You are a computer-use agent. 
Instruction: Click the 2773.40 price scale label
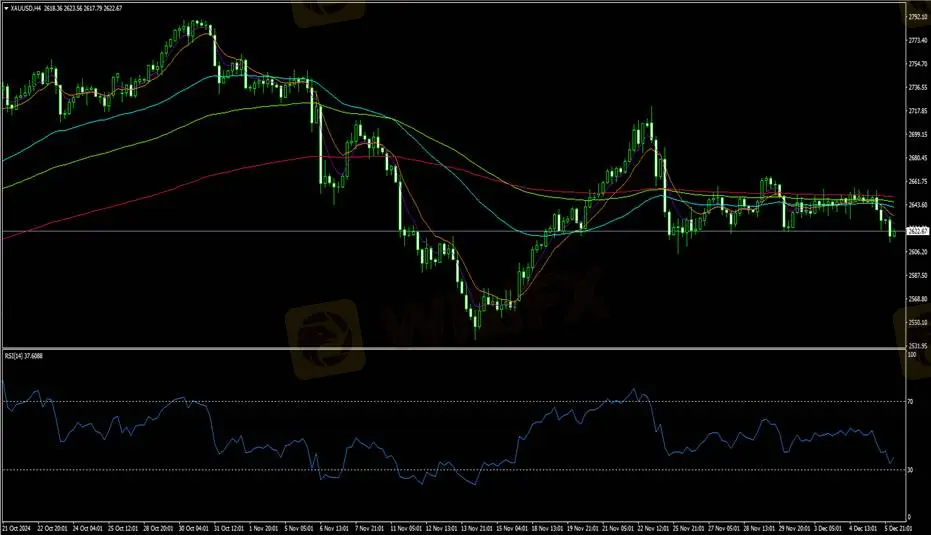tap(918, 40)
